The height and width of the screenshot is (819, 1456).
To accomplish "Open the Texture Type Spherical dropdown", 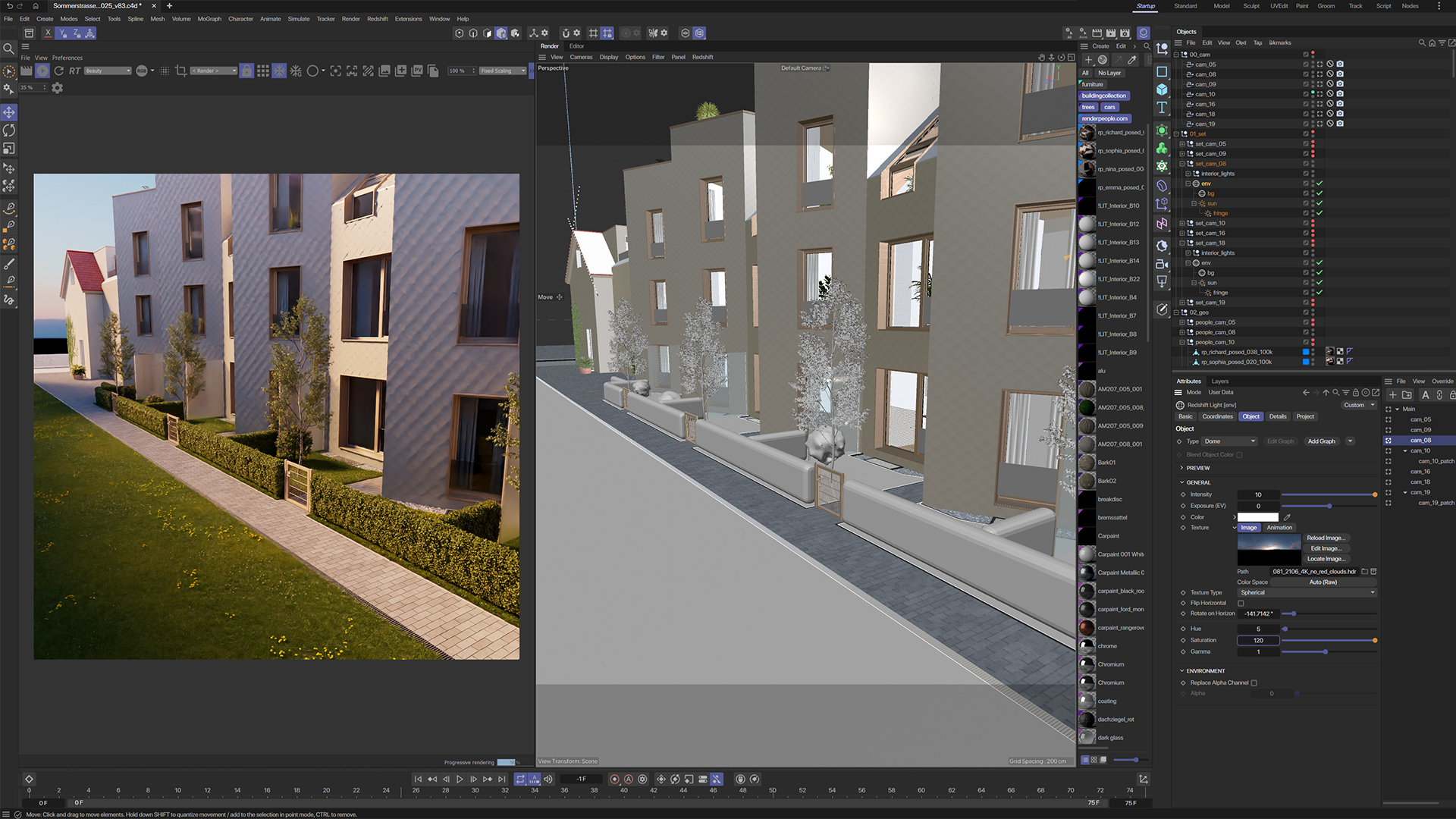I will coord(1306,592).
